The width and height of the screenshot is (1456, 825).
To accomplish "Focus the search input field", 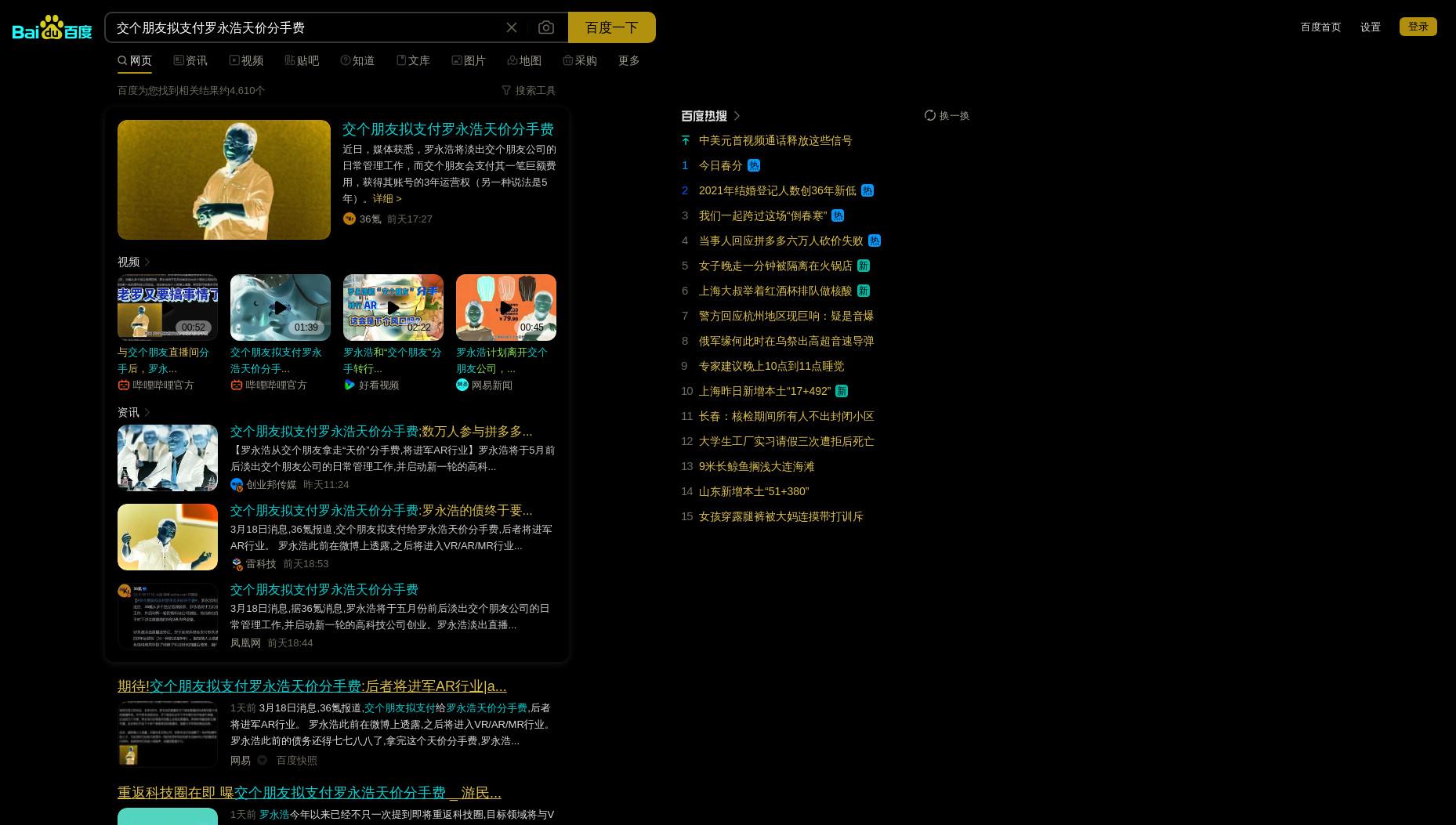I will (x=306, y=27).
